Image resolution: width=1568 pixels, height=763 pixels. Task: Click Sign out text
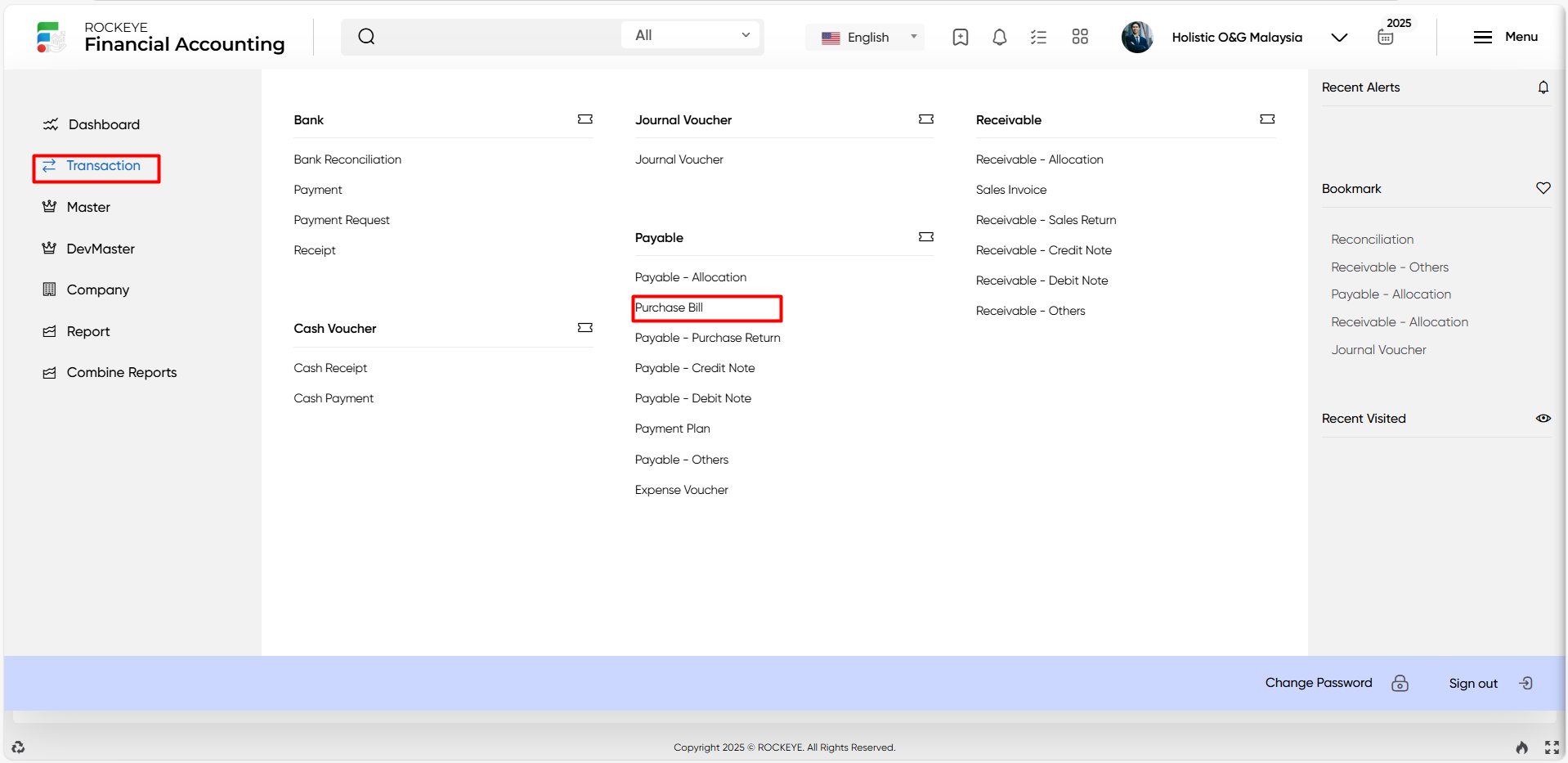coord(1473,684)
